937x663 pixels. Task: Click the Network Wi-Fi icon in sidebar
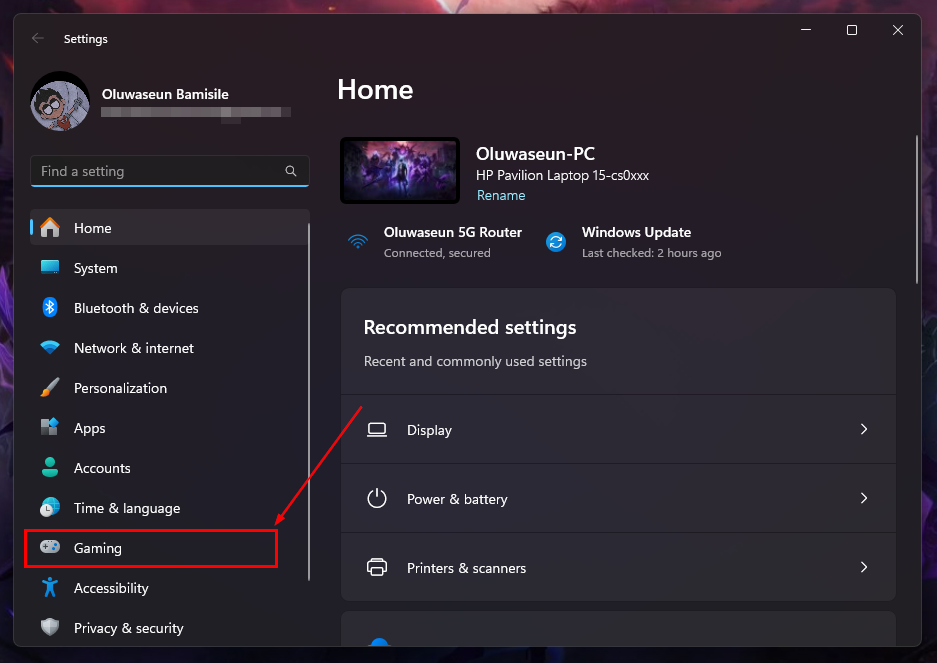(50, 347)
